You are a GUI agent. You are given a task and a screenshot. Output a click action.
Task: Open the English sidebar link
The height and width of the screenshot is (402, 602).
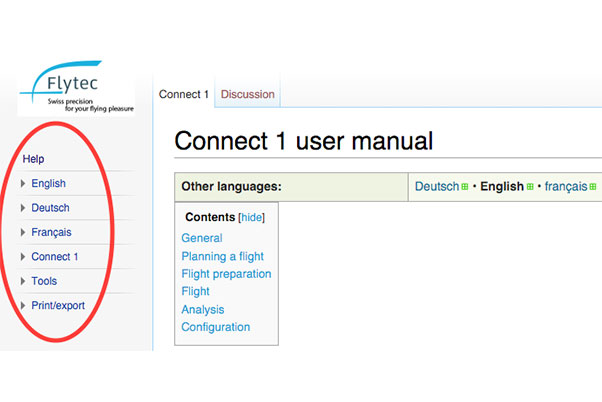[48, 184]
